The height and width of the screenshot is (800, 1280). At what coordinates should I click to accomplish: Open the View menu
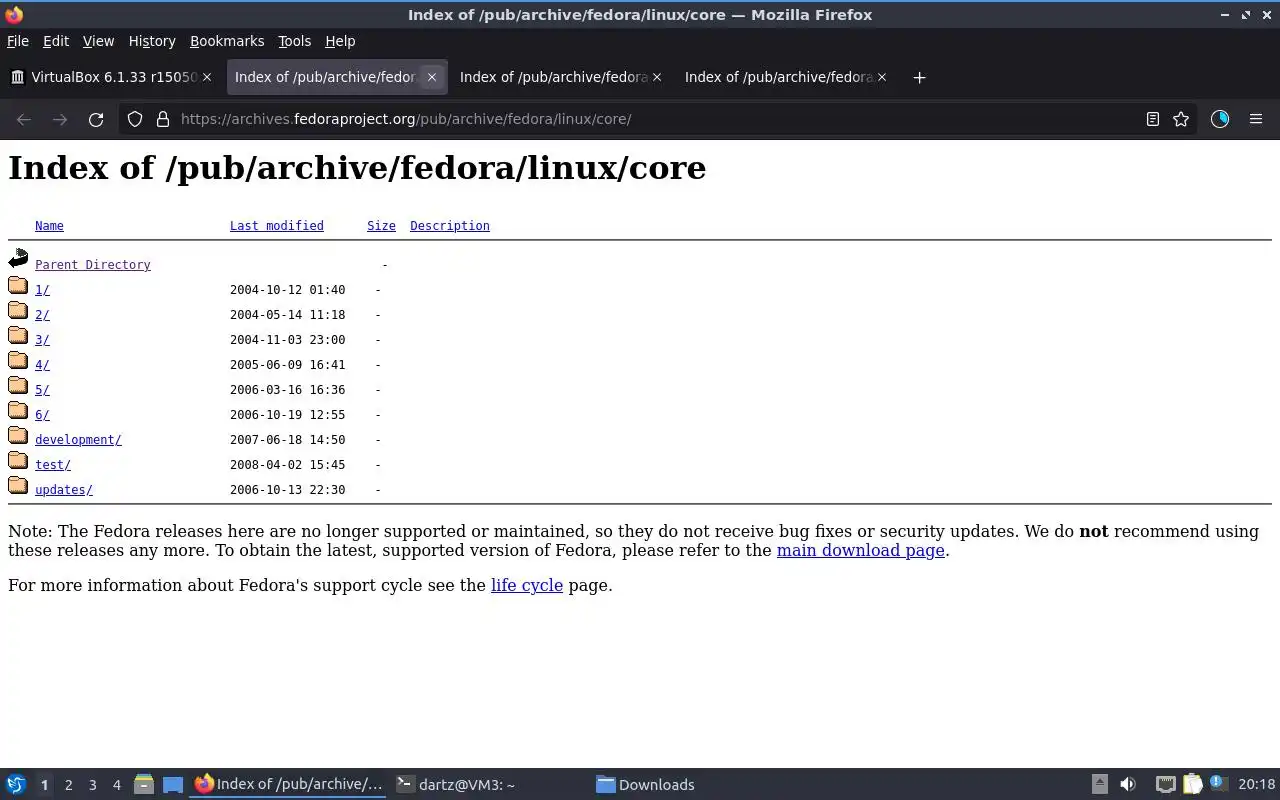coord(98,41)
